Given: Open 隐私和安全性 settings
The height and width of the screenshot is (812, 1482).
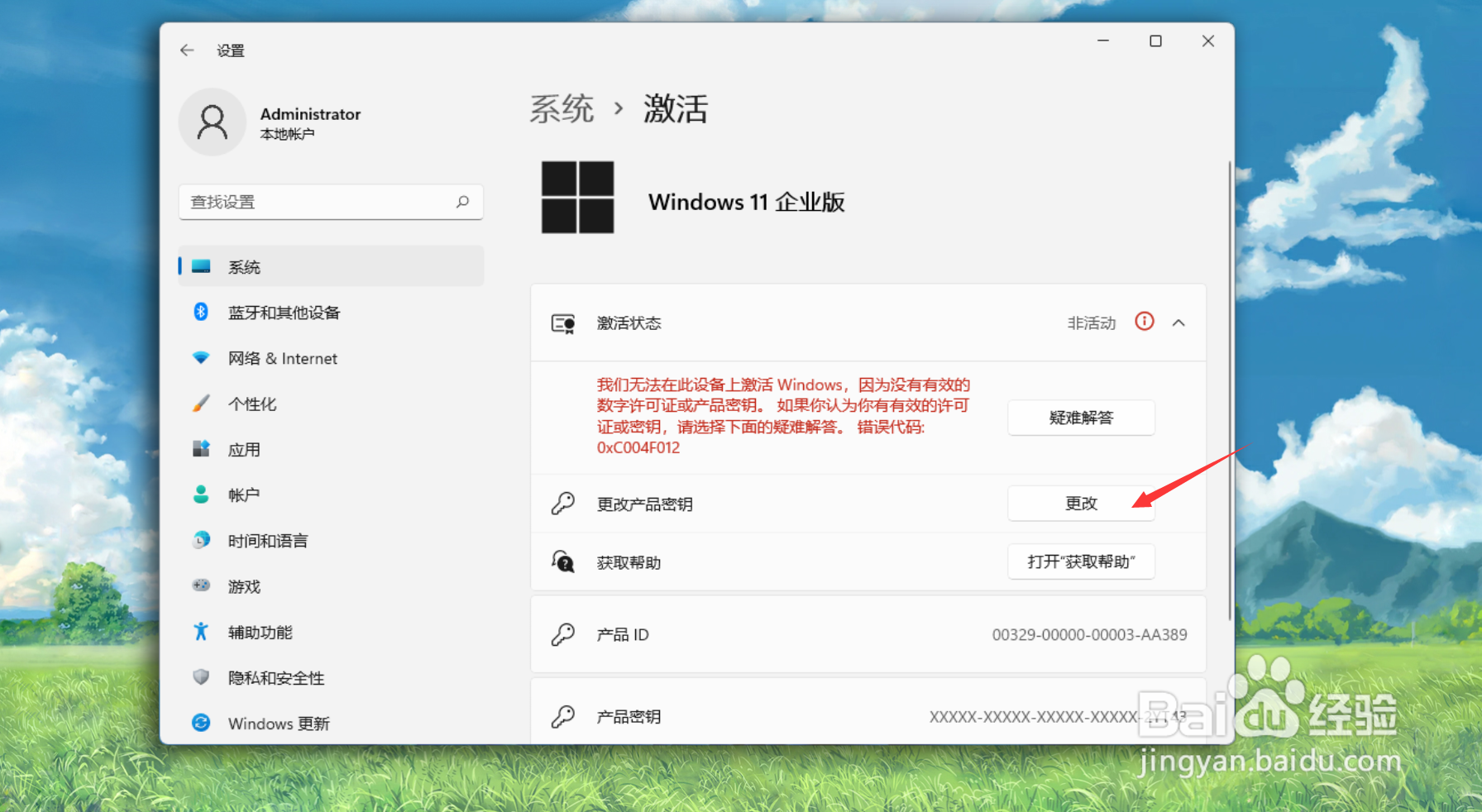Looking at the screenshot, I should coord(331,677).
